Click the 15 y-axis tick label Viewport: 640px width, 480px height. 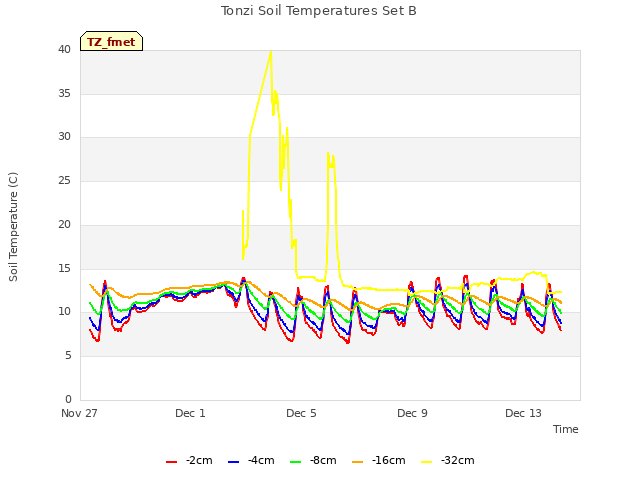pyautogui.click(x=64, y=269)
